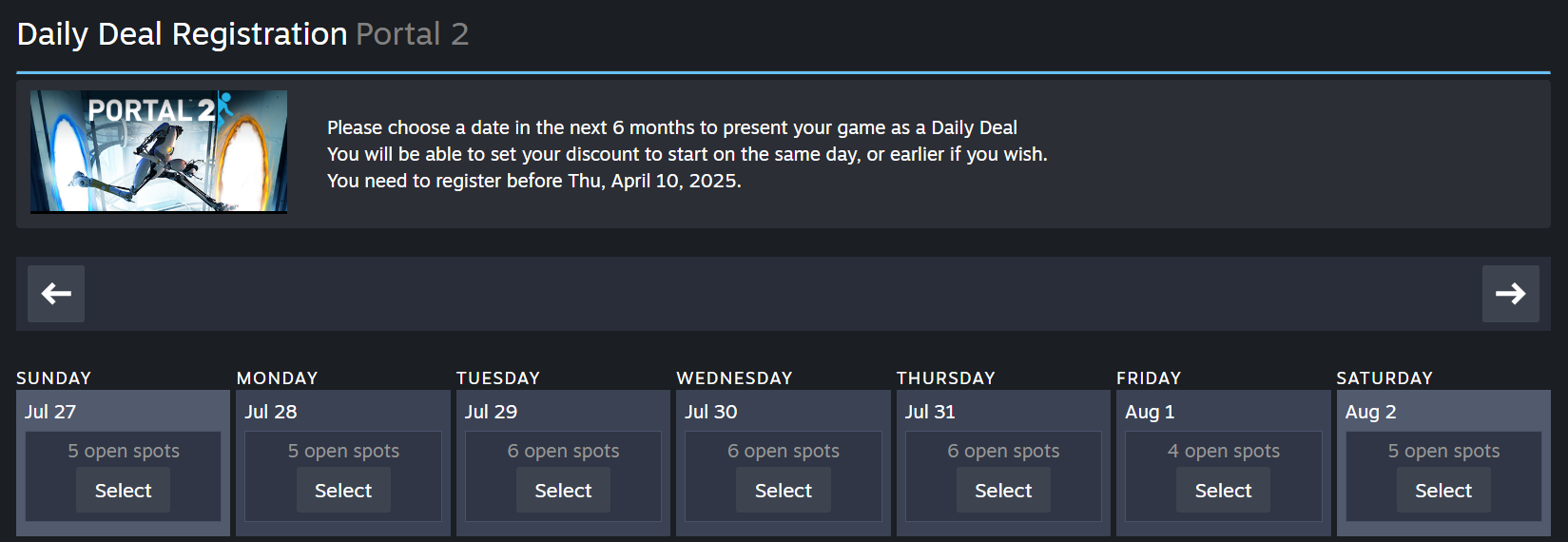Click the MONDAY column header

[277, 377]
